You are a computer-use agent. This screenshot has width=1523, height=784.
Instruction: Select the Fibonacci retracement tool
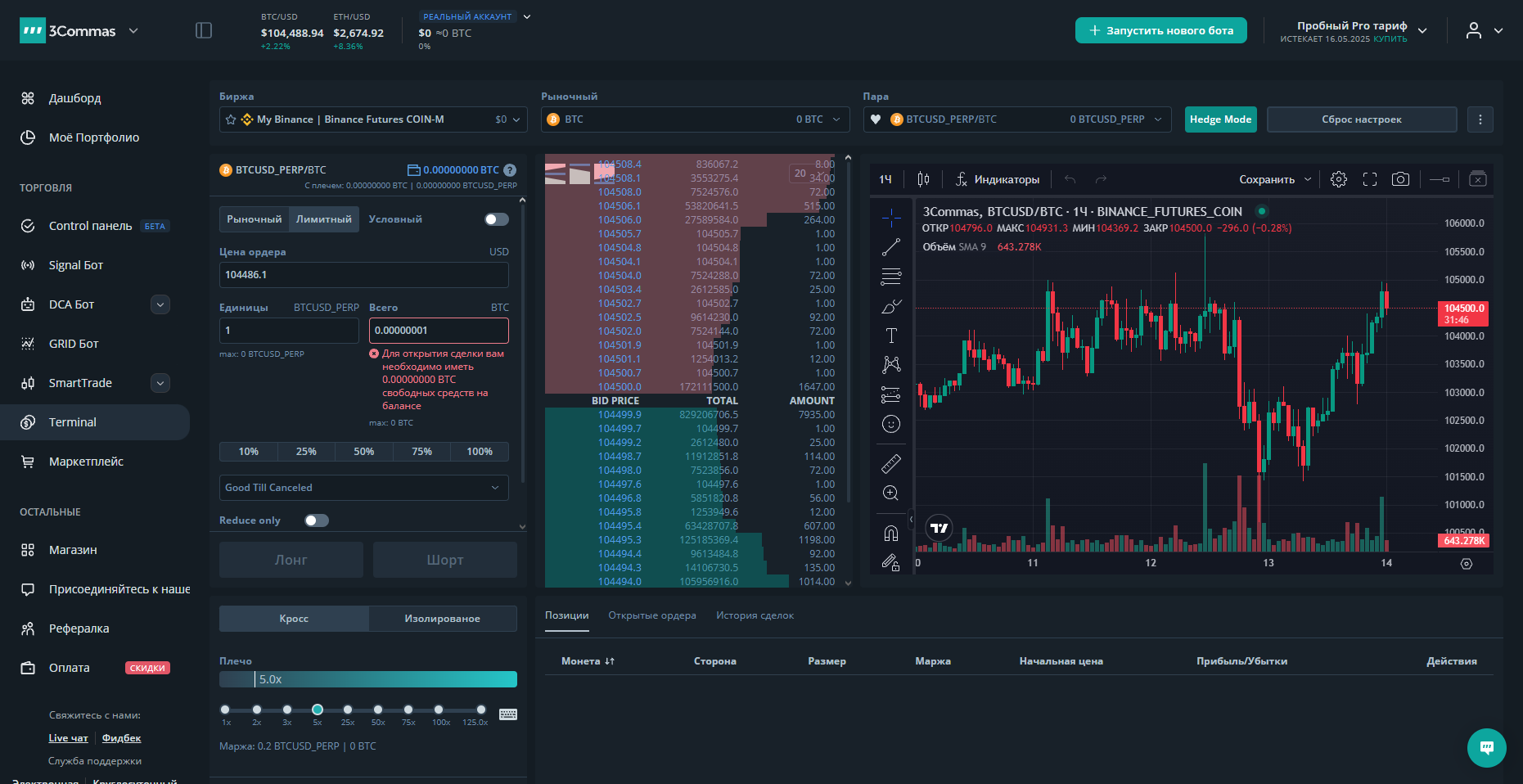pos(891,277)
